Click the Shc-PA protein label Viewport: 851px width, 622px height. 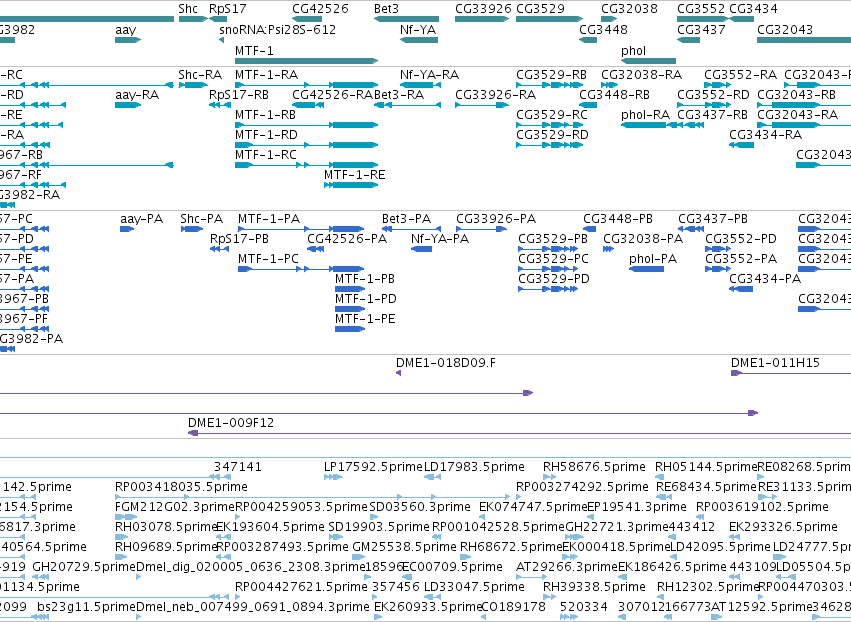click(x=201, y=219)
